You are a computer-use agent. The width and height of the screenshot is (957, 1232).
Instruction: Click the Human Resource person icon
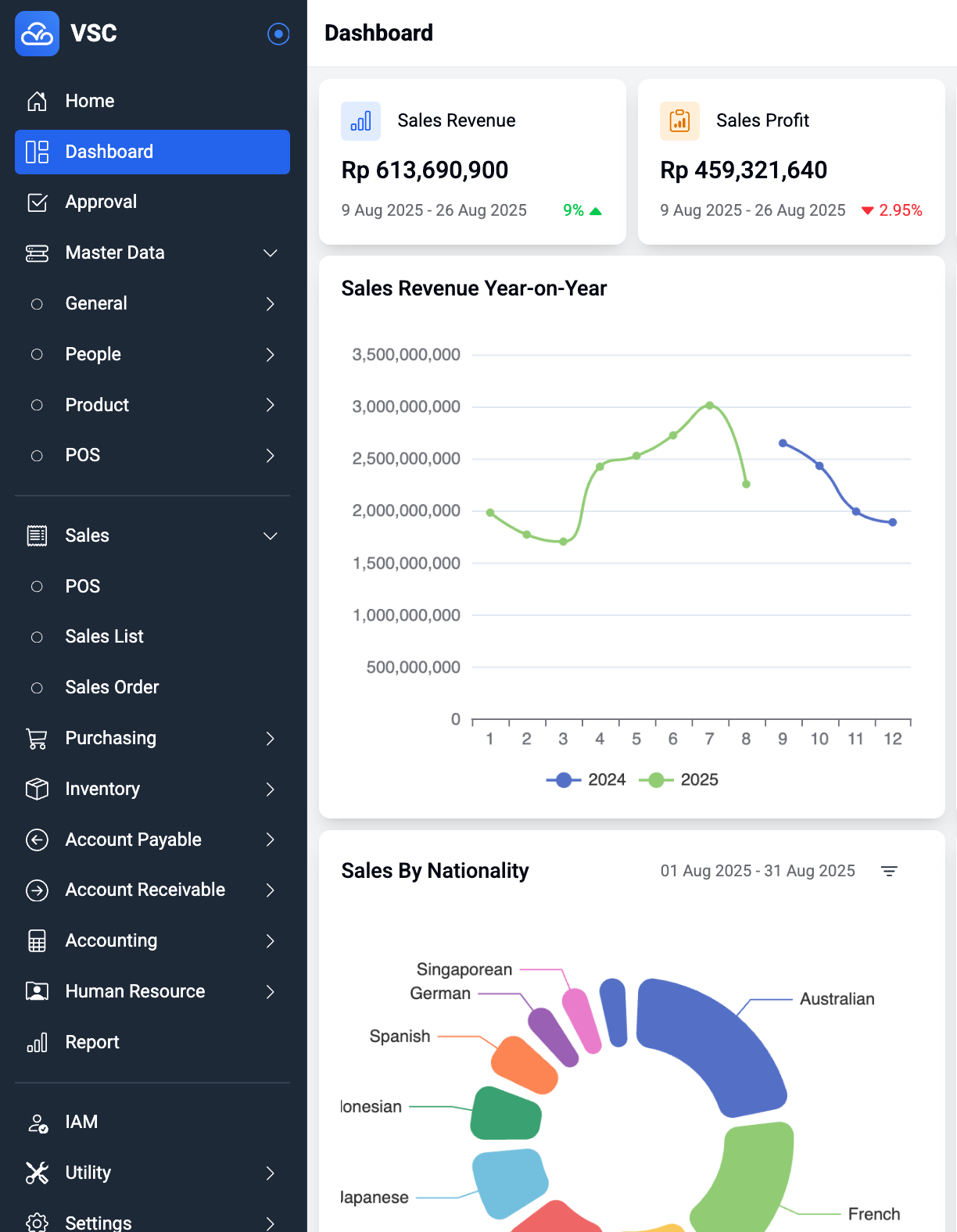[x=37, y=991]
